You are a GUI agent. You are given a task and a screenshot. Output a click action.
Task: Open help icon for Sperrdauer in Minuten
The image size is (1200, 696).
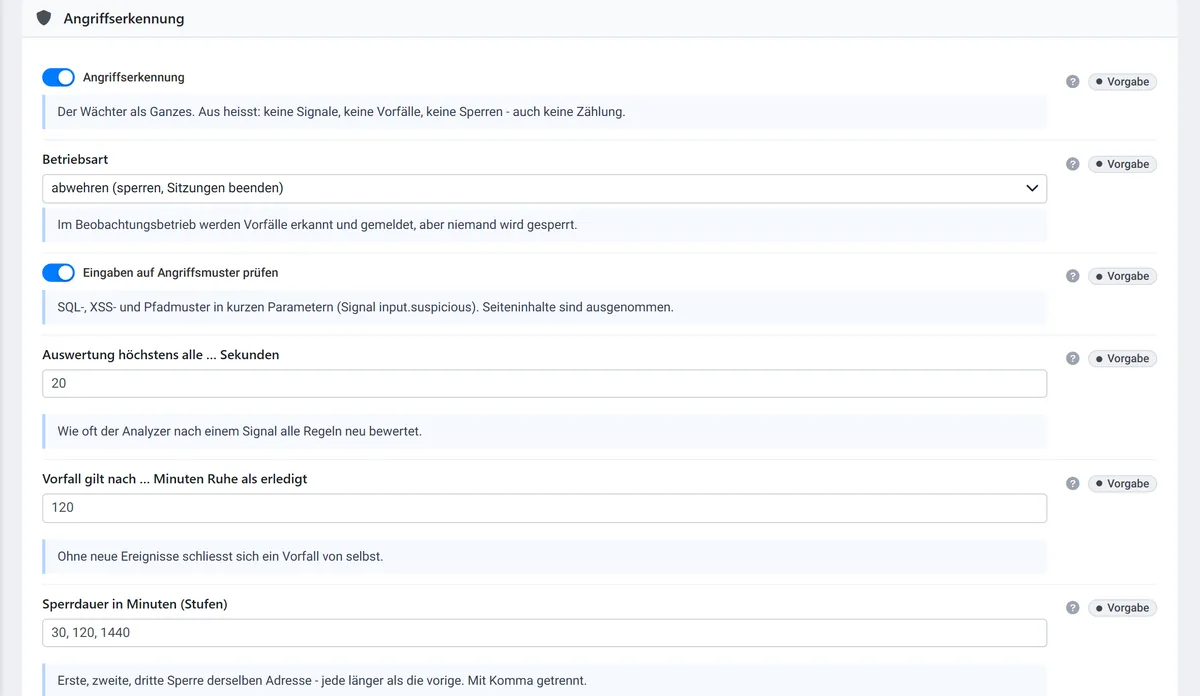point(1073,608)
